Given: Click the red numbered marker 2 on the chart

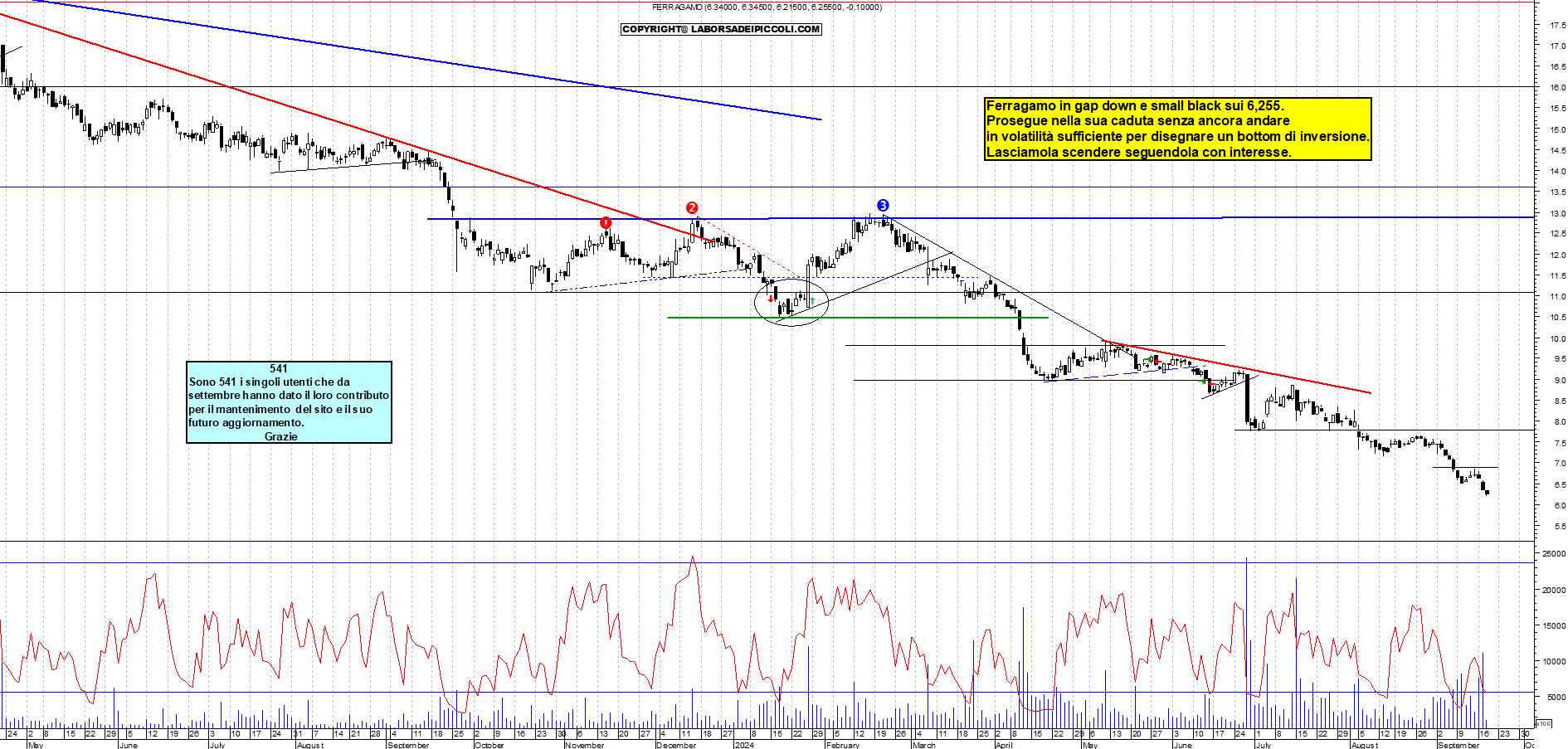Looking at the screenshot, I should tap(692, 207).
